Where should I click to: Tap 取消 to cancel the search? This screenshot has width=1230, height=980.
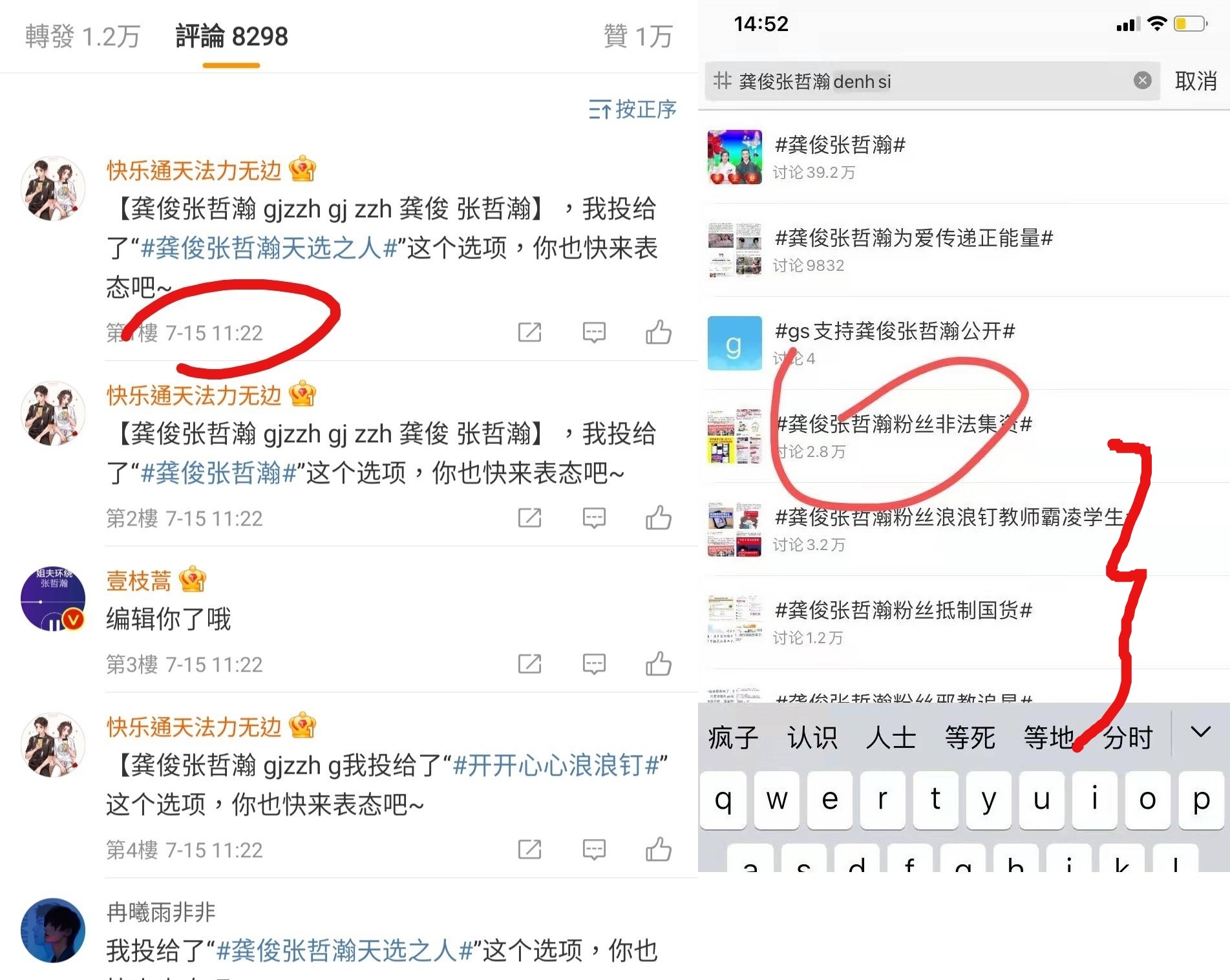coord(1195,81)
